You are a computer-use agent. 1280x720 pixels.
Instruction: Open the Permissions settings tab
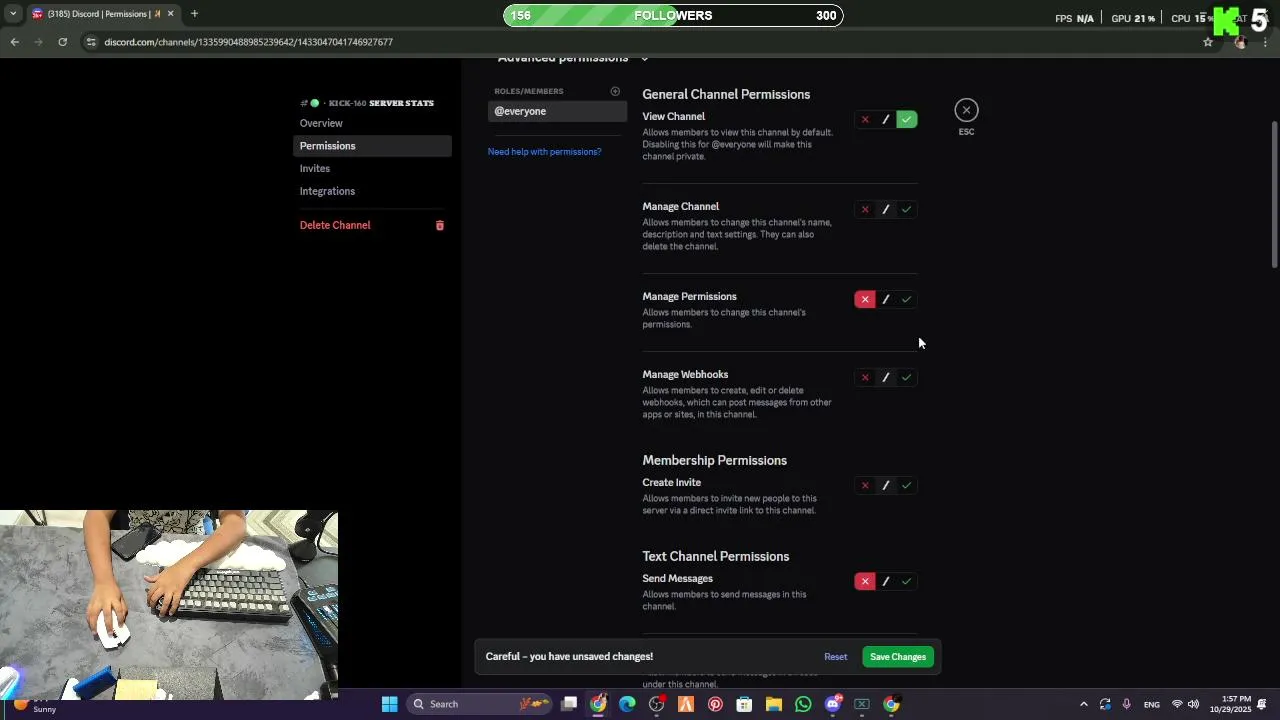point(372,146)
